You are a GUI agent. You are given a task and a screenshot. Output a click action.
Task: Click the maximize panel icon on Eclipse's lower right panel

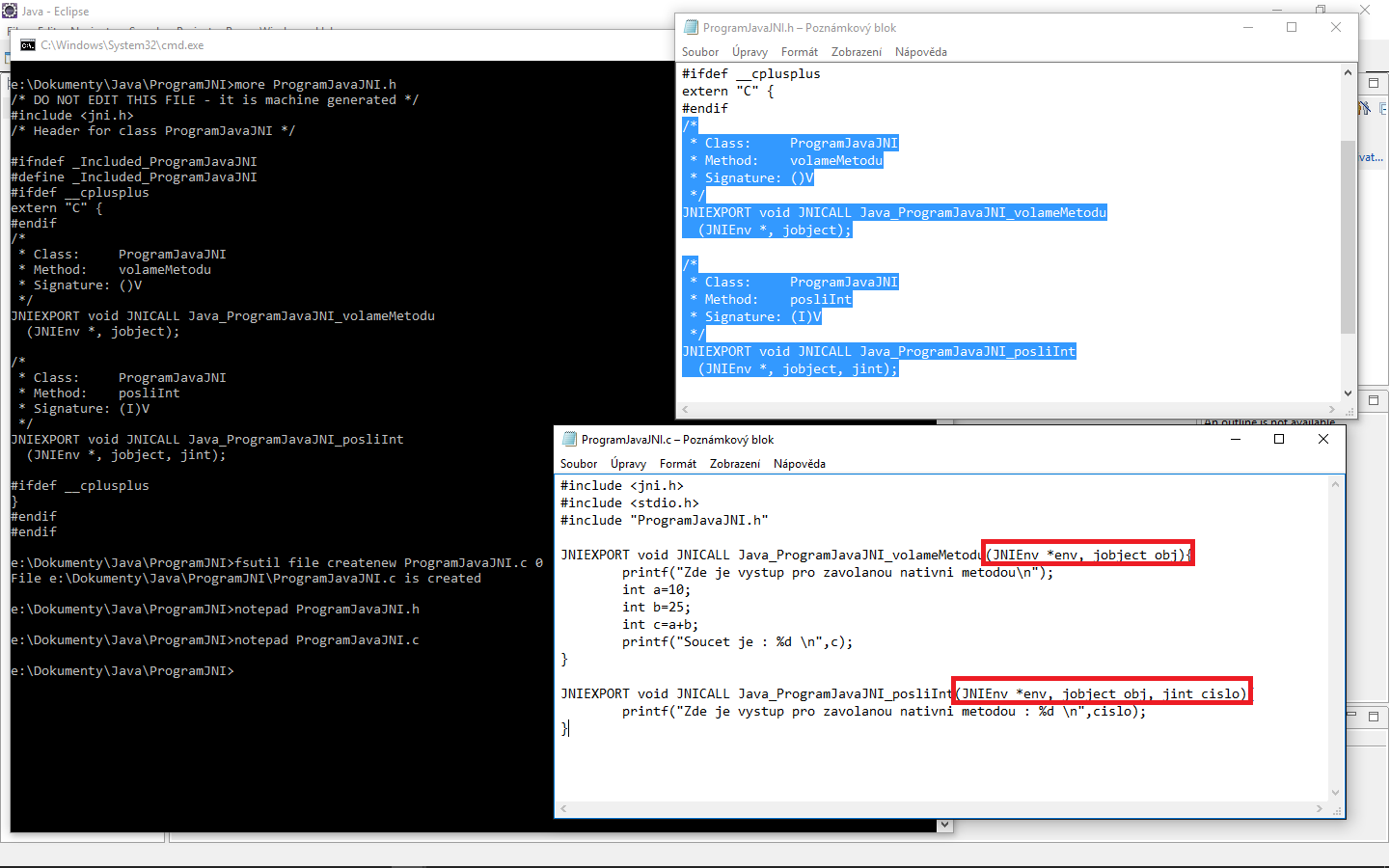coord(1374,716)
